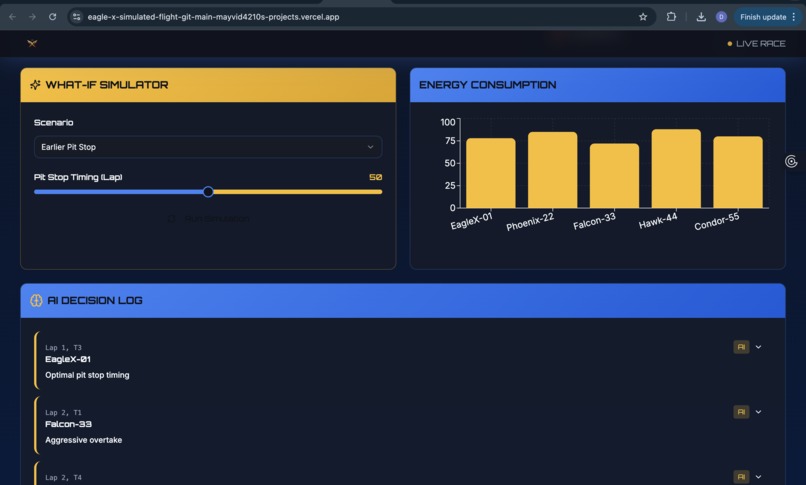This screenshot has width=806, height=485.
Task: Reload the page with refresh icon
Action: (52, 17)
